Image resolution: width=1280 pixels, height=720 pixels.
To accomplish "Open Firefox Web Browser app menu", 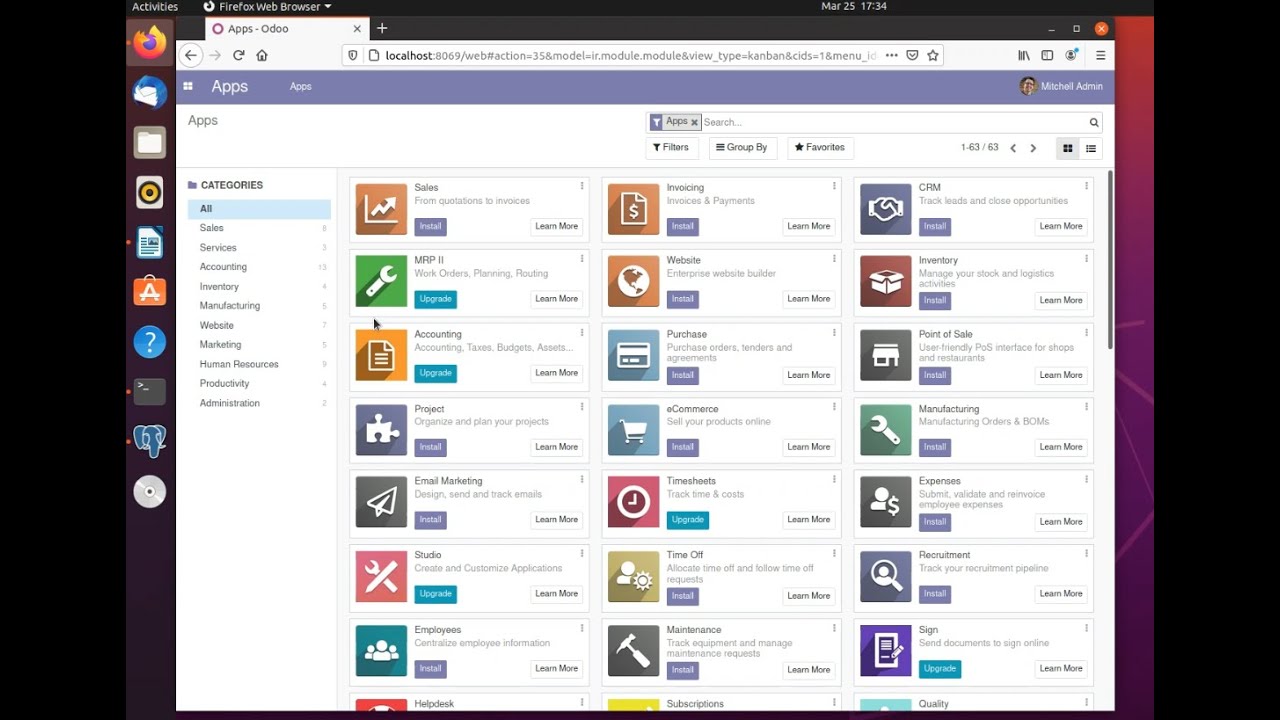I will [x=267, y=7].
